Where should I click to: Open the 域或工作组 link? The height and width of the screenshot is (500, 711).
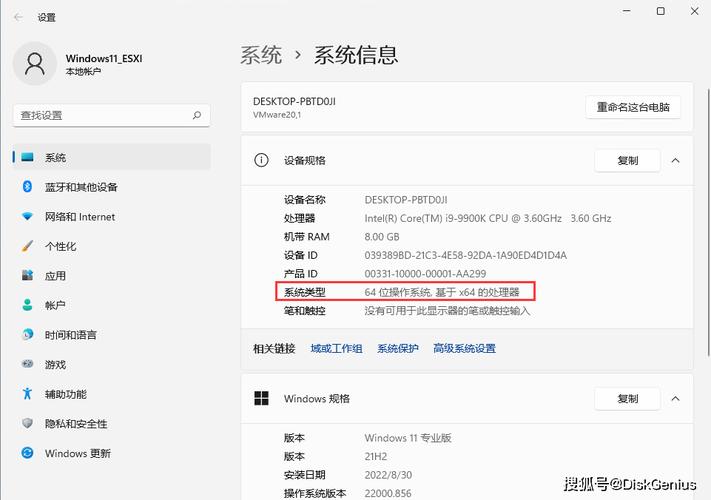[336, 348]
